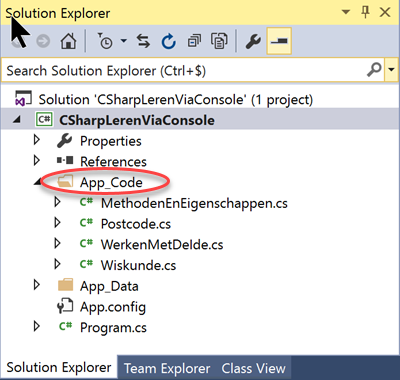Image resolution: width=400 pixels, height=380 pixels.
Task: Switch to Team Explorer tab
Action: pyautogui.click(x=167, y=368)
